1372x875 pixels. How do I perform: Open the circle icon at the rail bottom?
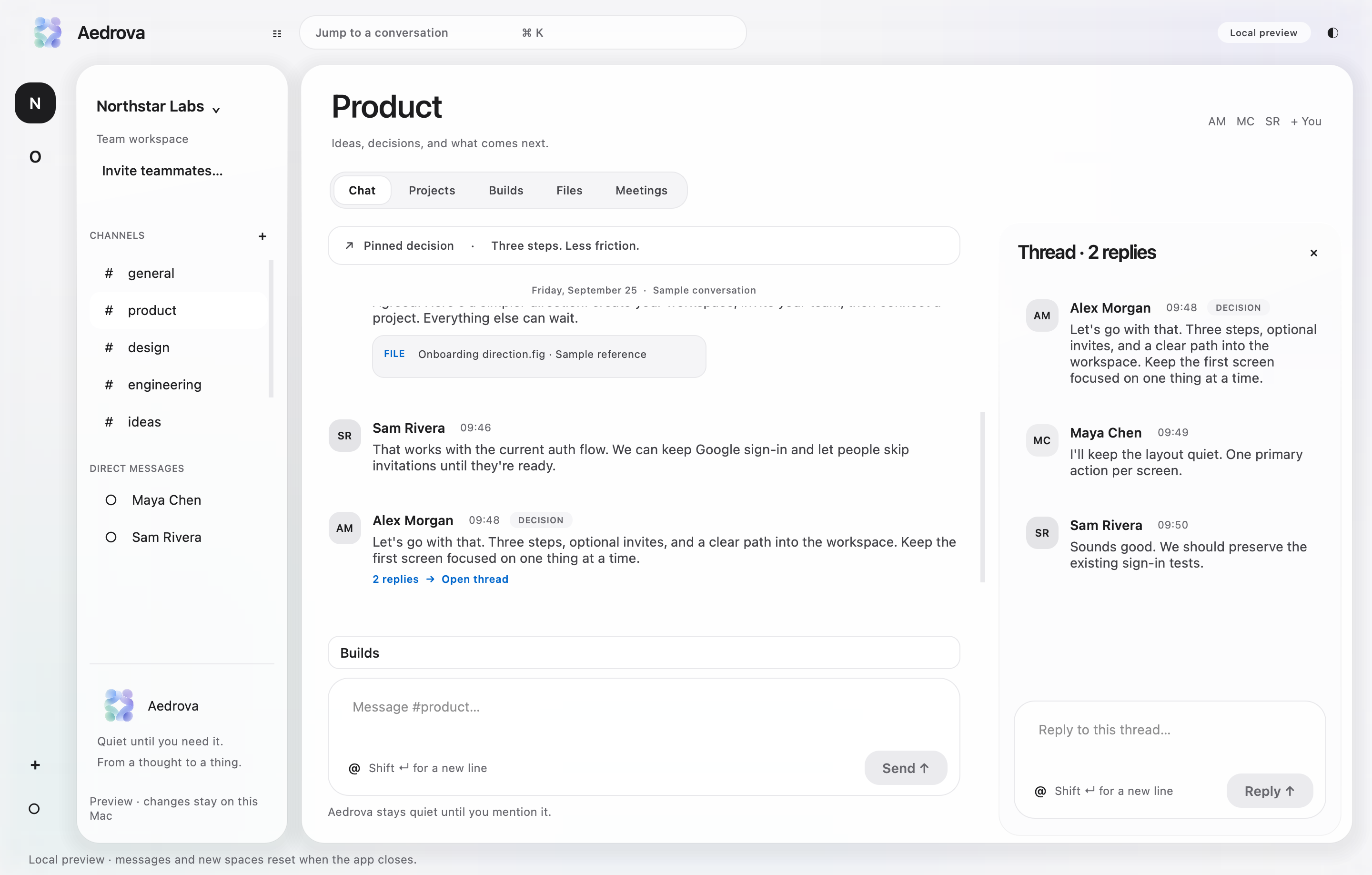tap(34, 808)
